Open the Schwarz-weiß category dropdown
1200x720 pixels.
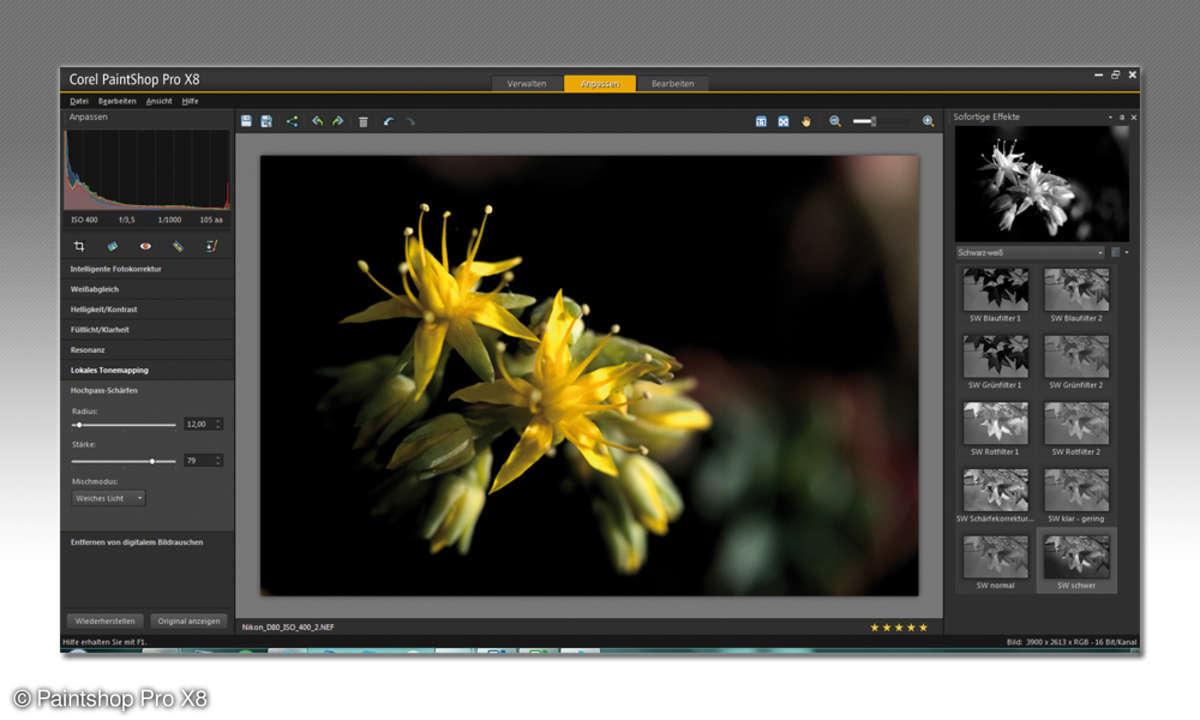pos(1030,253)
